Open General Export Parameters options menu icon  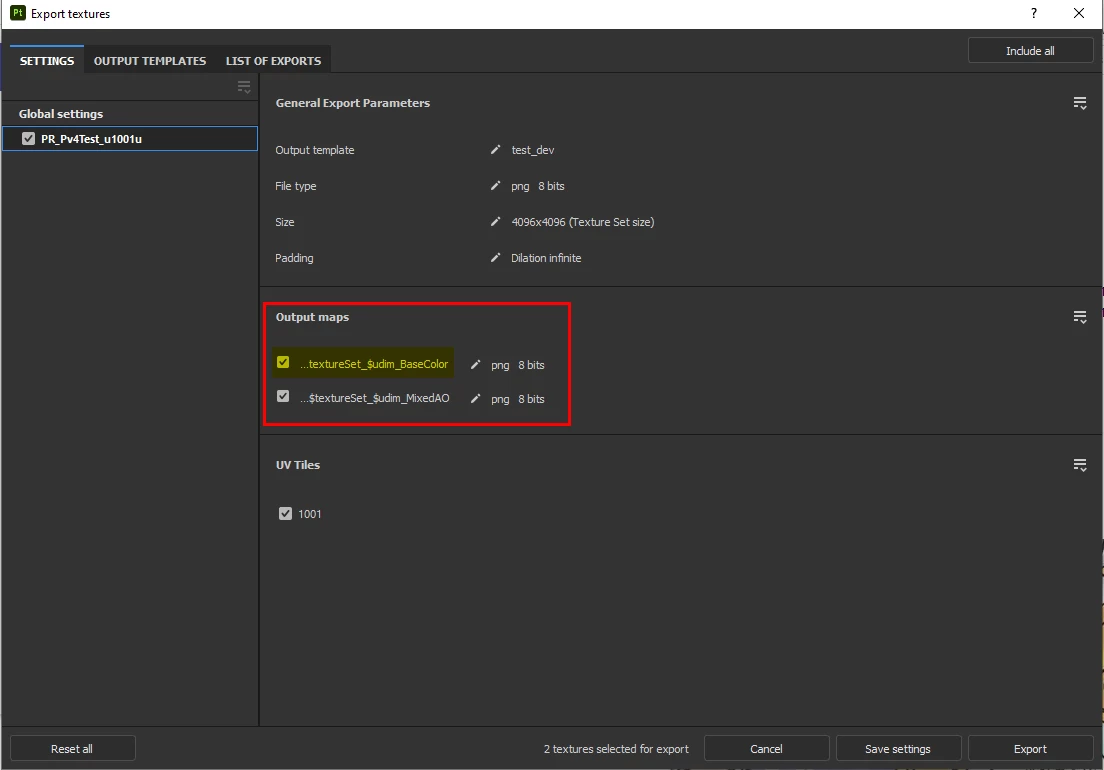coord(1079,103)
